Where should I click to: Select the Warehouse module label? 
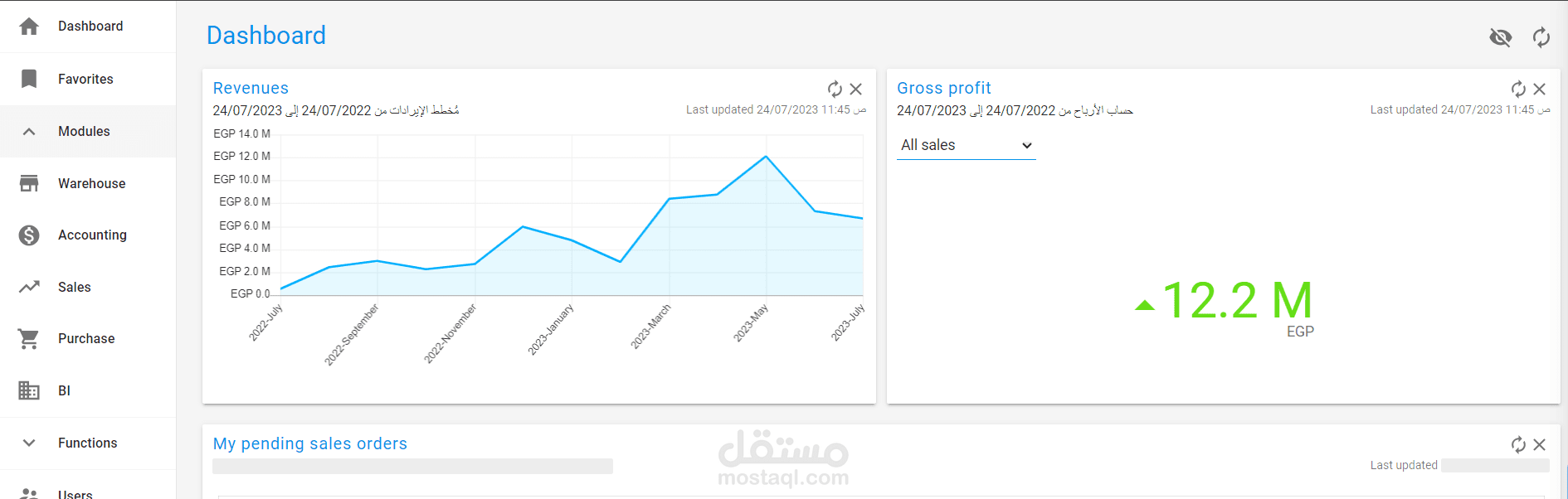(92, 183)
